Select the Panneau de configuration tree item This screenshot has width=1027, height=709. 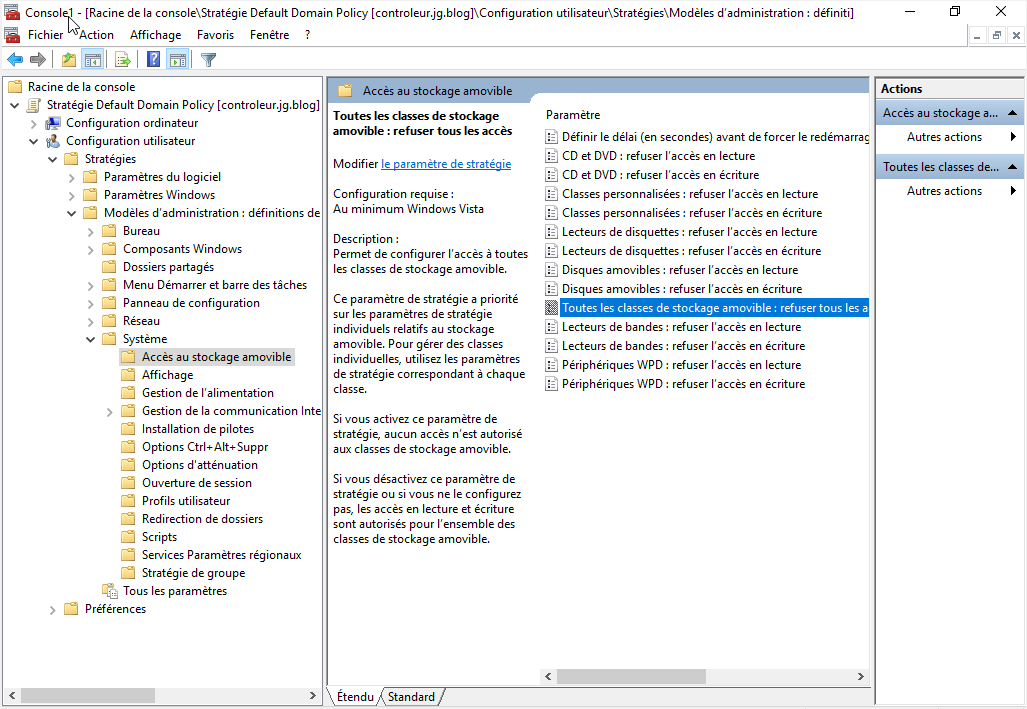191,303
